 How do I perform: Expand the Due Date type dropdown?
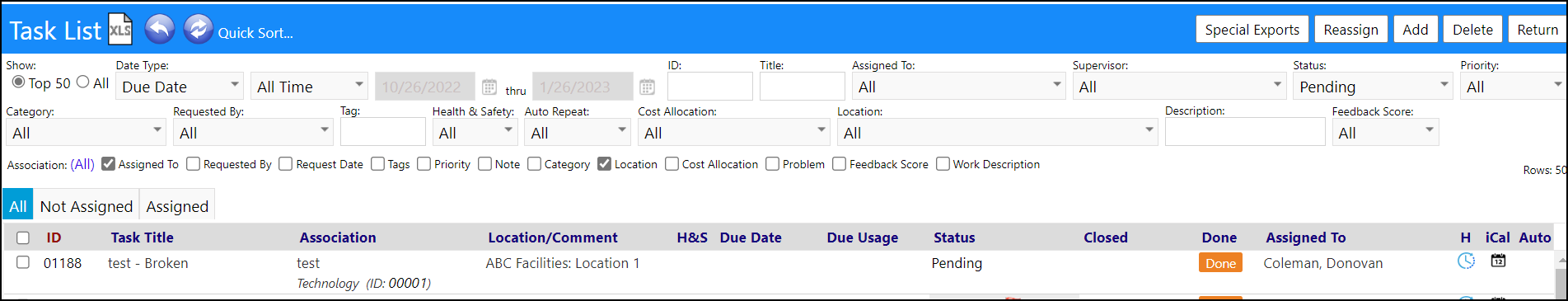click(x=180, y=86)
